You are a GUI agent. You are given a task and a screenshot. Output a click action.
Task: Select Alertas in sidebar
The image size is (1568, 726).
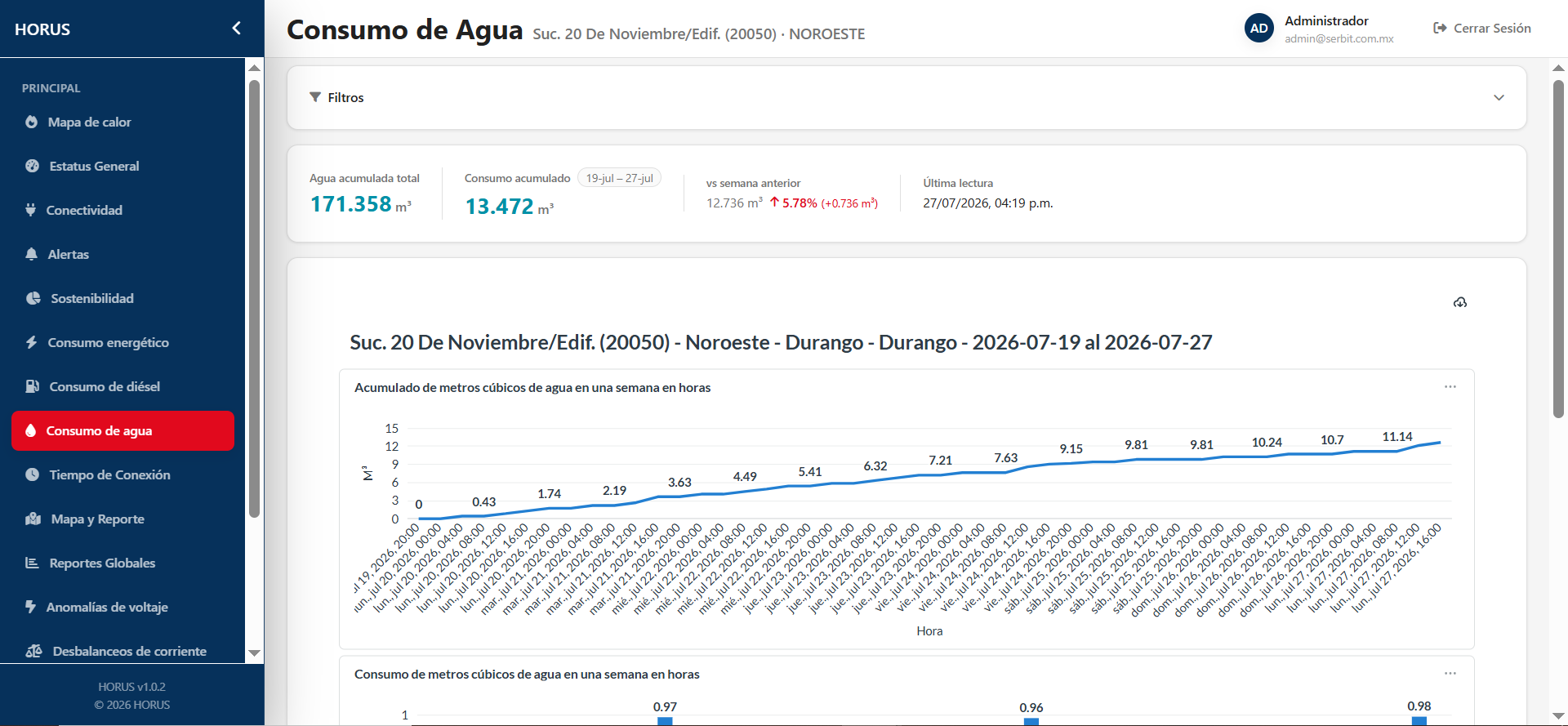point(122,254)
